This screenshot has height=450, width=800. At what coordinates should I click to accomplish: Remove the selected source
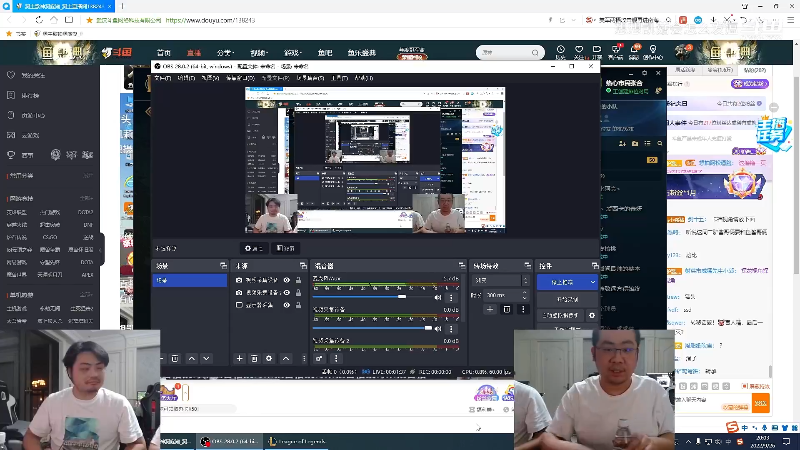pos(254,359)
